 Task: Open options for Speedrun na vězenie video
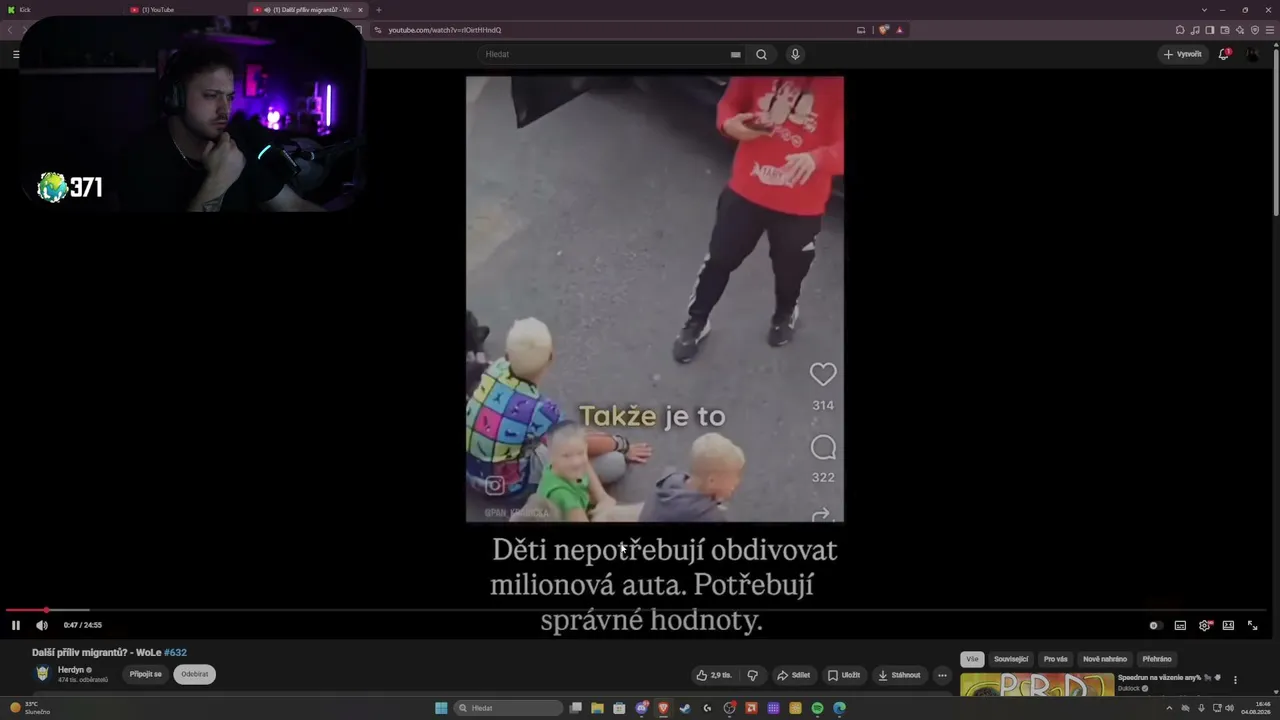[x=1235, y=680]
